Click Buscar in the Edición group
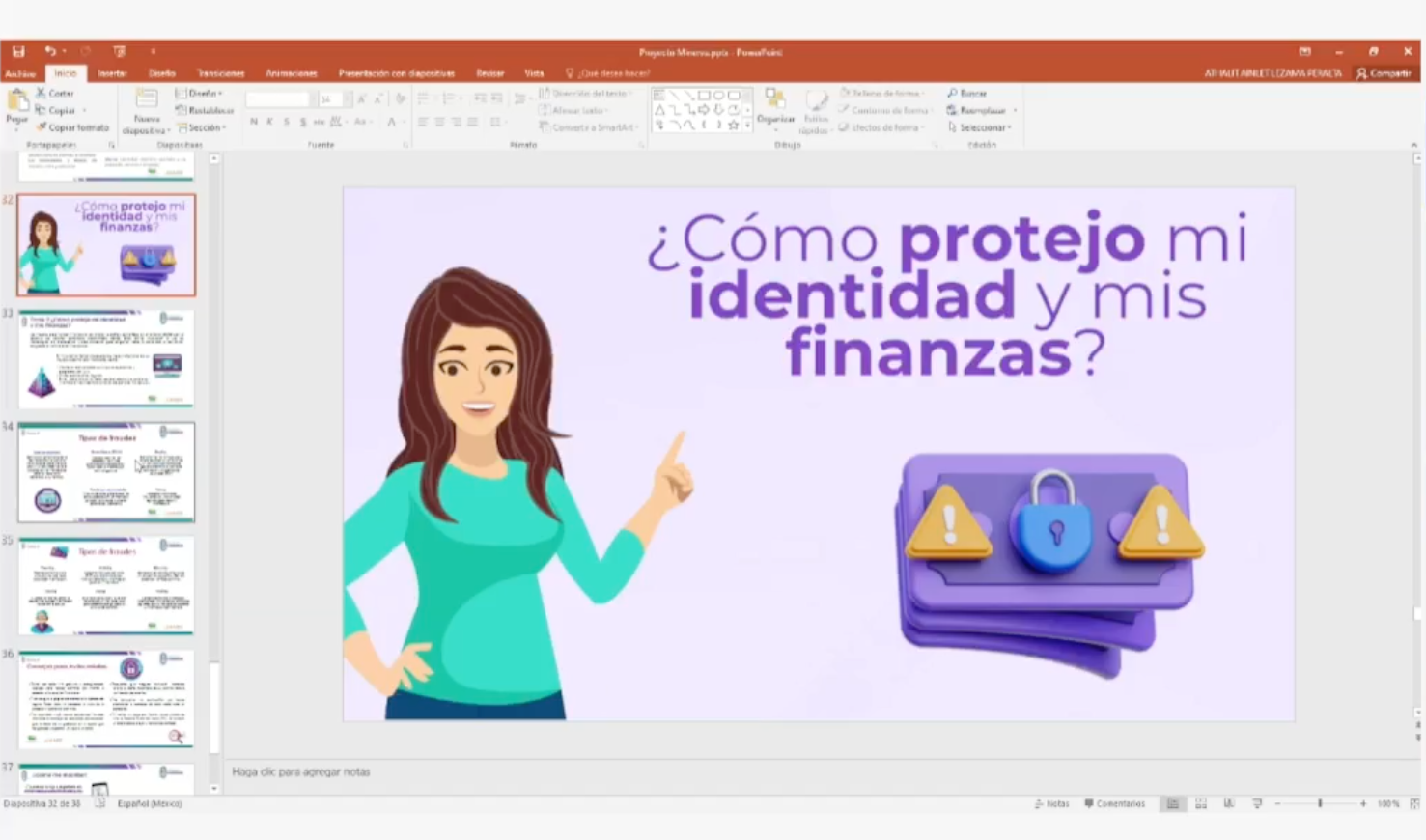This screenshot has height=840, width=1426. [967, 94]
